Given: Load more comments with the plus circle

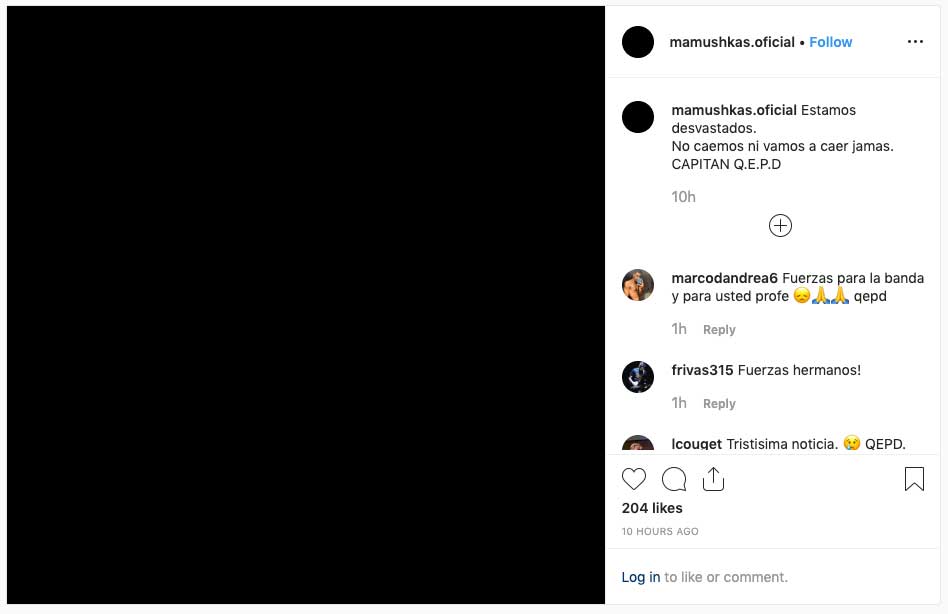Looking at the screenshot, I should (780, 225).
